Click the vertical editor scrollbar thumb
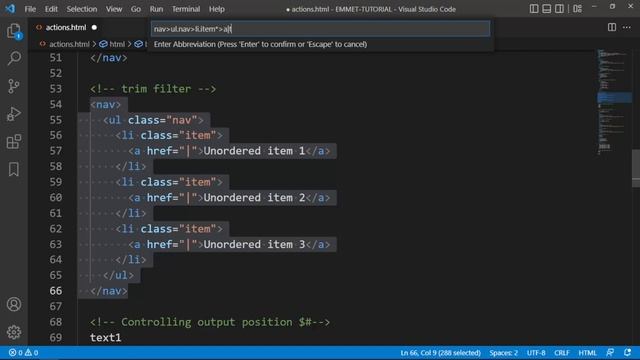The width and height of the screenshot is (640, 360). point(636,168)
